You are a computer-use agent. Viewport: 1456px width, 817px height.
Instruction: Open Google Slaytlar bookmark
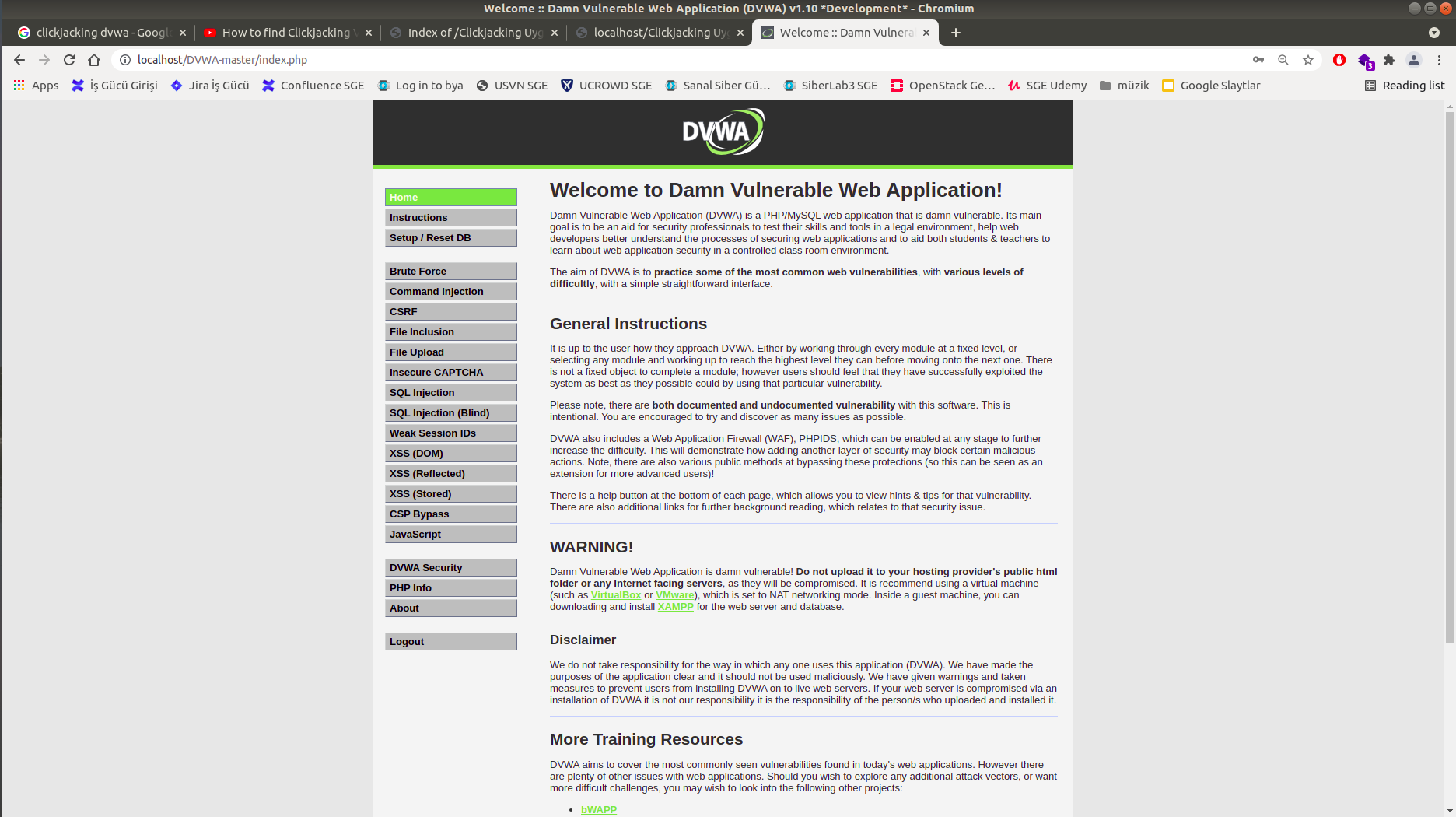[x=1211, y=86]
